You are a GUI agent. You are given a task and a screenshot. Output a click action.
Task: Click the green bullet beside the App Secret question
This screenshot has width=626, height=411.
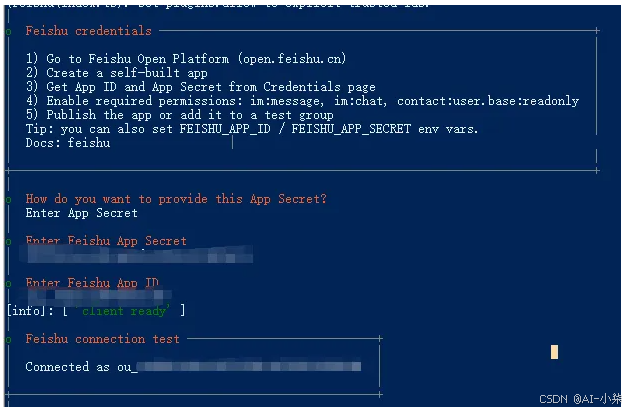[x=8, y=199]
